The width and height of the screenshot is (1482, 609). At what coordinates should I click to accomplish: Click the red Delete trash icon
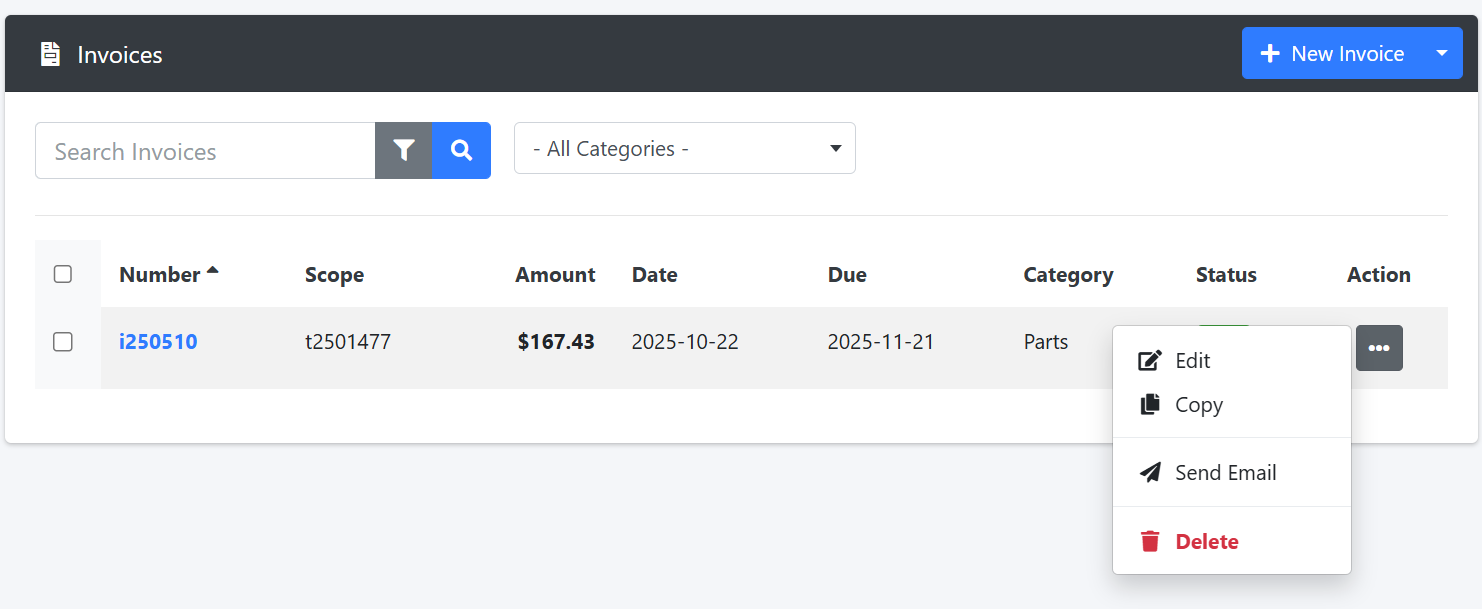pos(1150,542)
